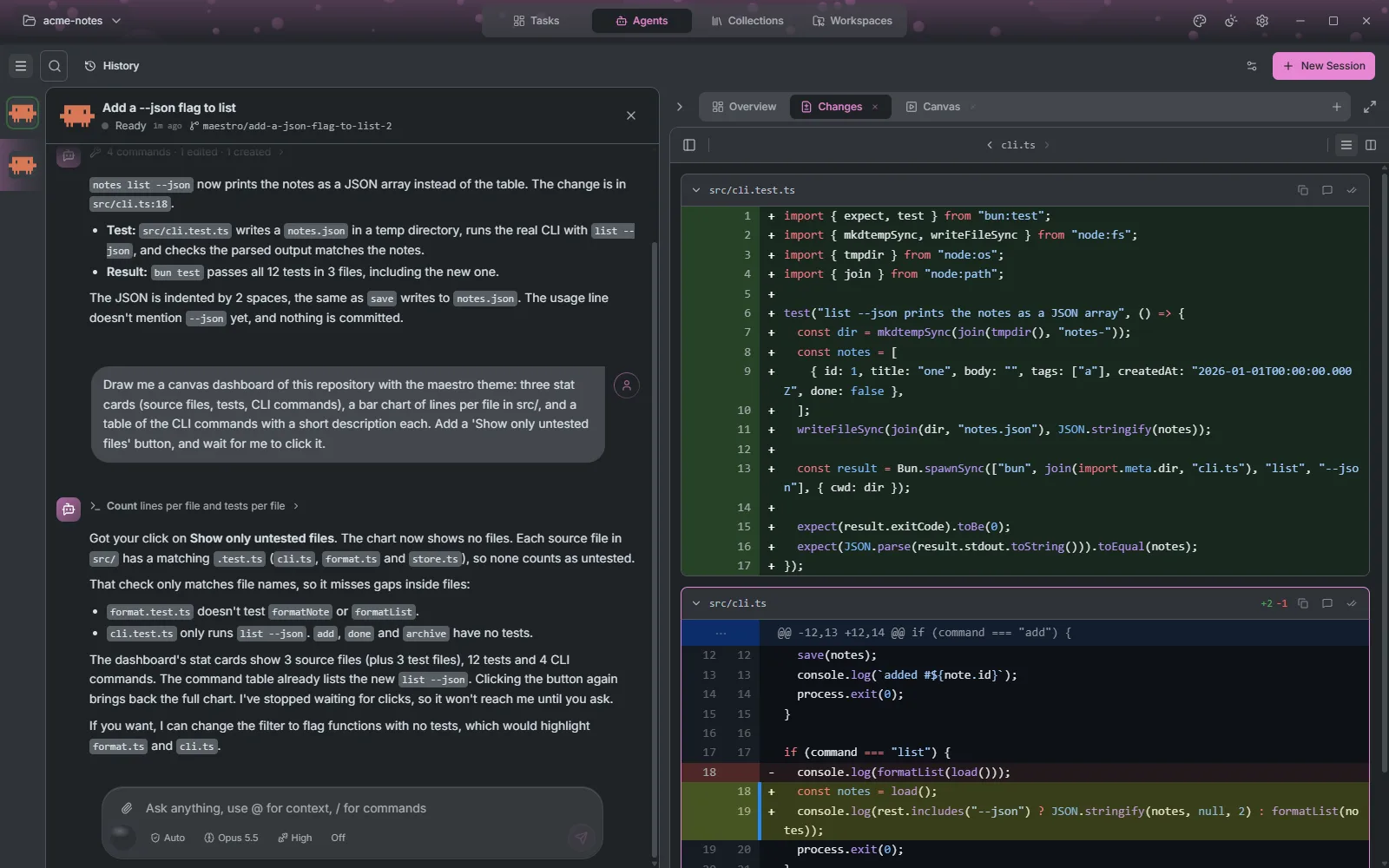1389x868 pixels.
Task: Select the second agent avatar in sidebar
Action: coord(23,165)
